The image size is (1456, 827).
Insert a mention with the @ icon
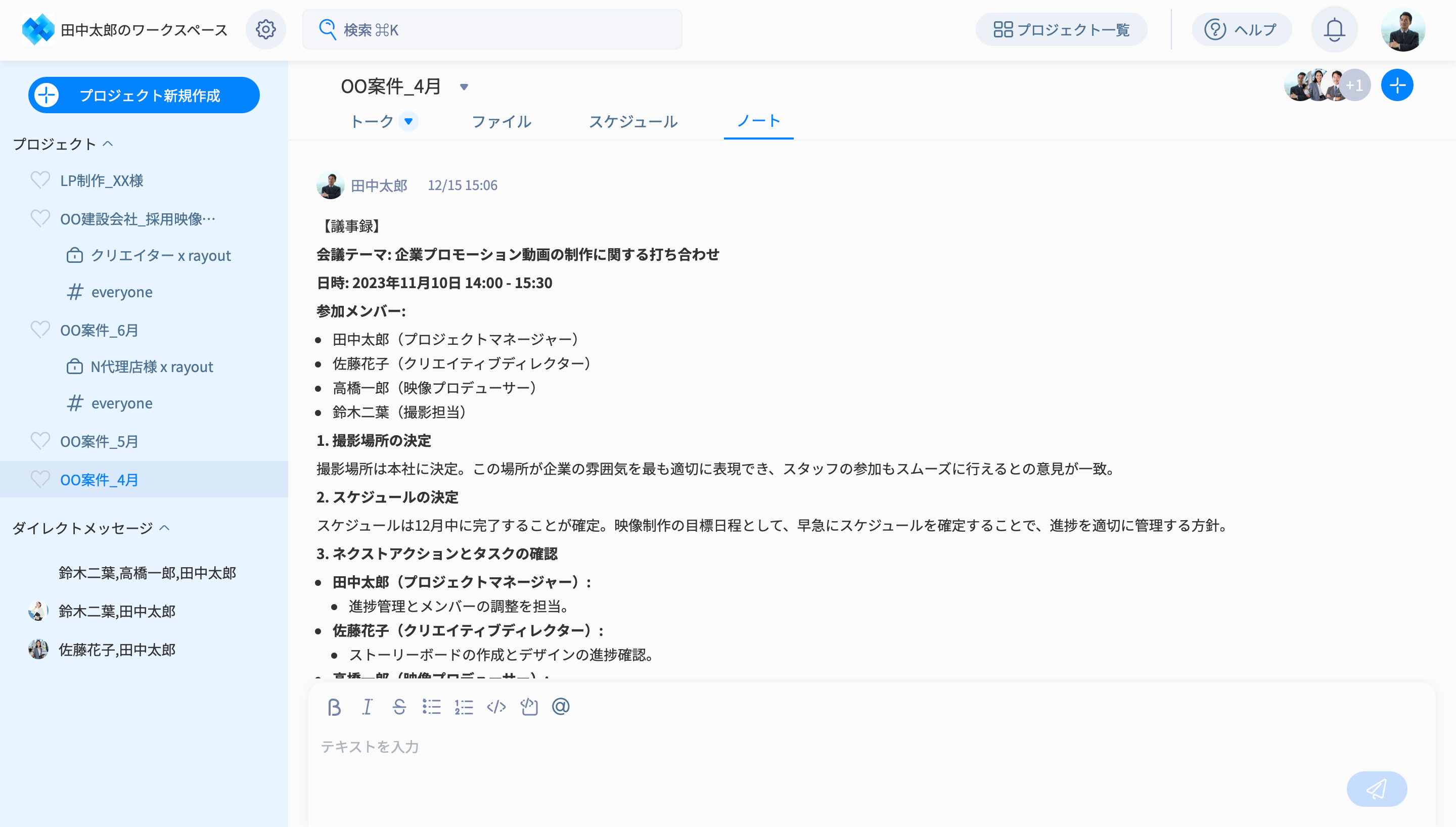coord(561,707)
